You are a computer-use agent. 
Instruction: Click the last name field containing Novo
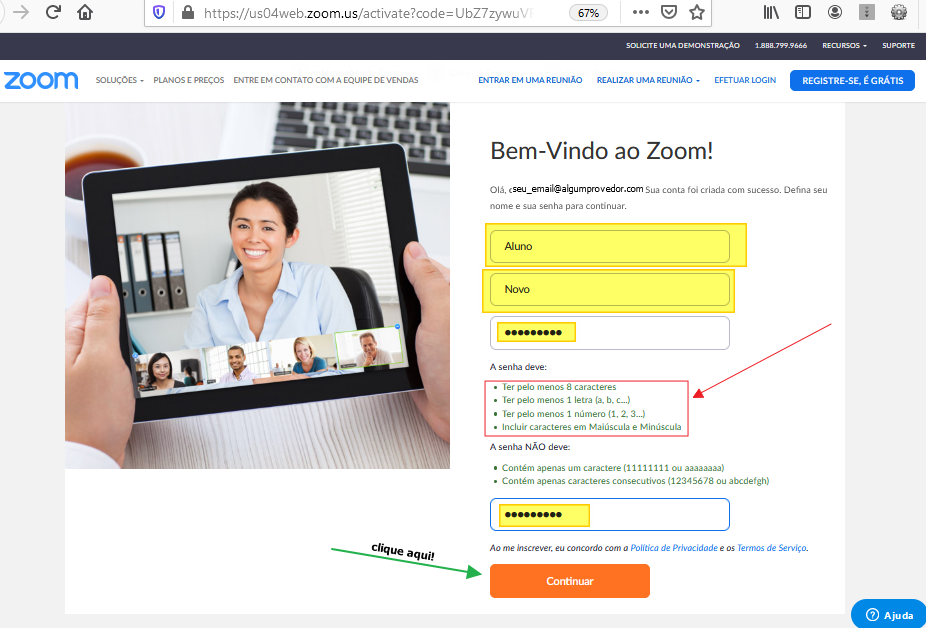tap(609, 289)
